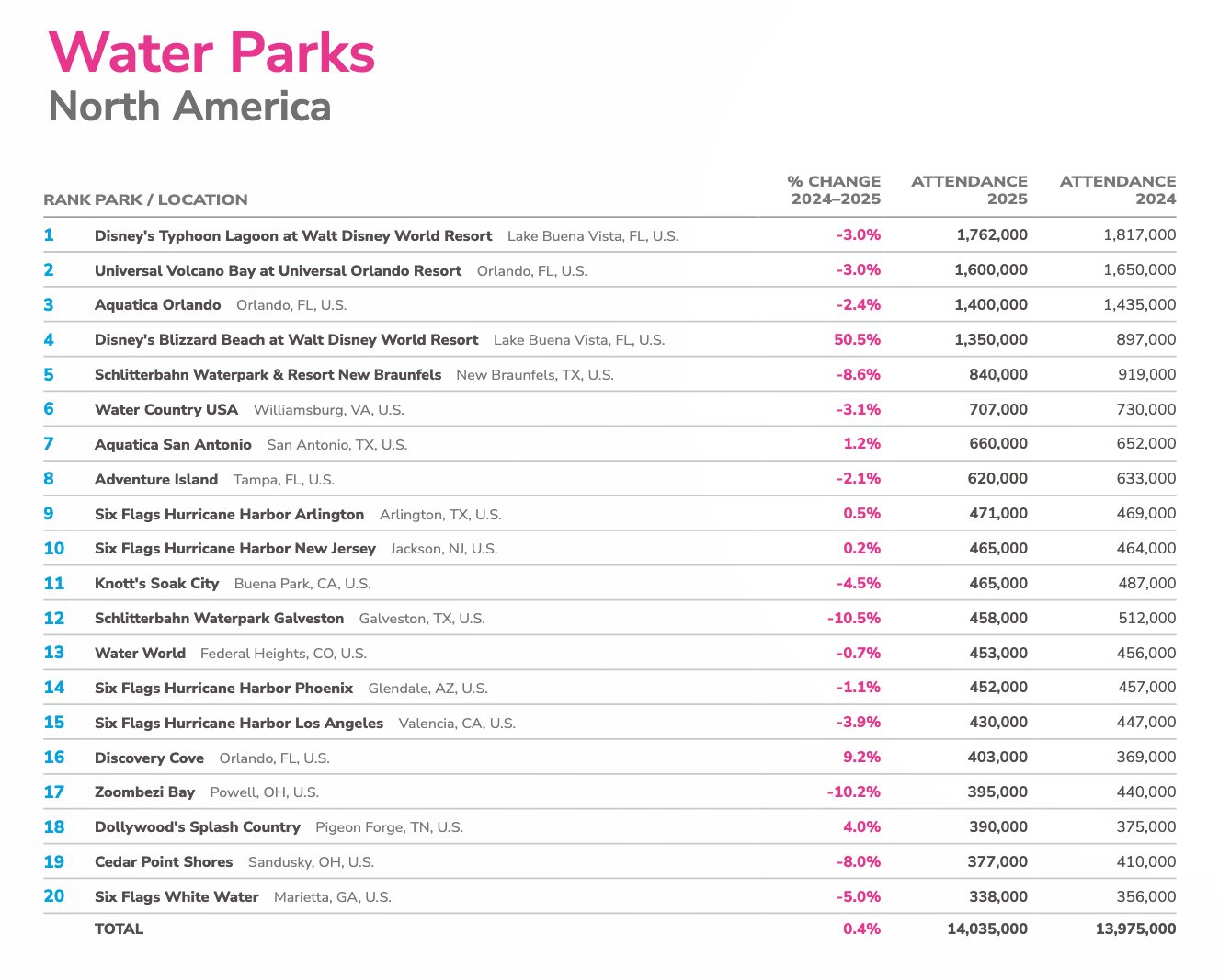This screenshot has height=980, width=1219.
Task: Select 'Six Flags Hurricane Harbor Arlington'
Action: [229, 515]
